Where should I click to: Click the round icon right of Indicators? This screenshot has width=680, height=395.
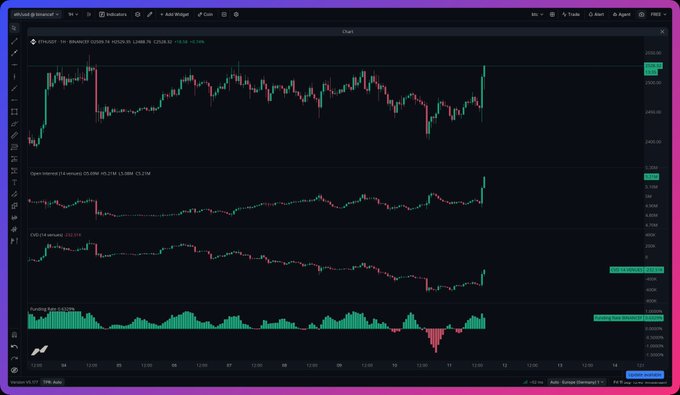[137, 14]
